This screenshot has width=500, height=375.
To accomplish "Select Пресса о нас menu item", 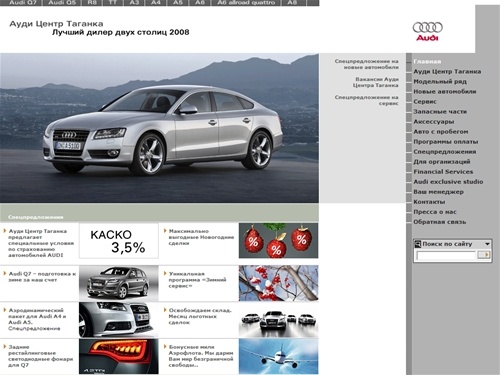I will [435, 212].
